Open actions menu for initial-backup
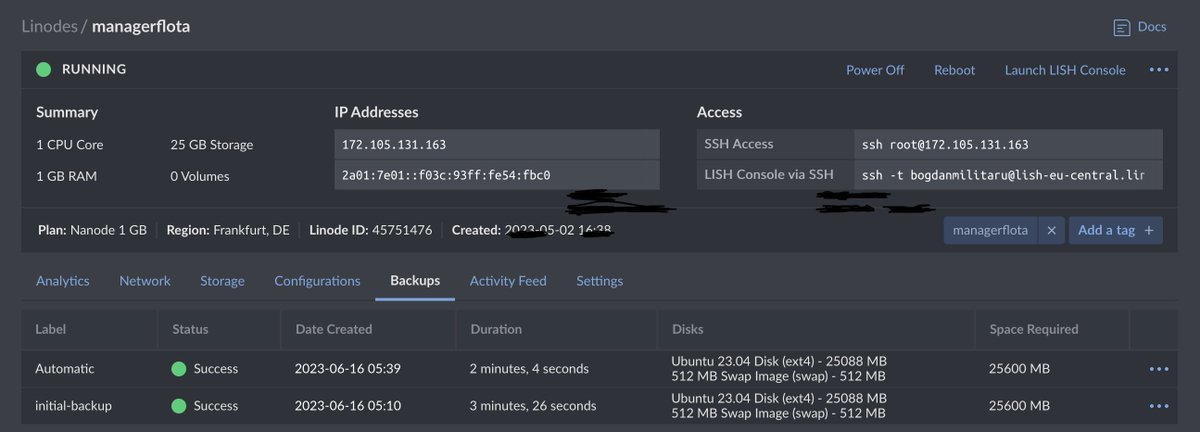This screenshot has width=1200, height=432. 1159,406
